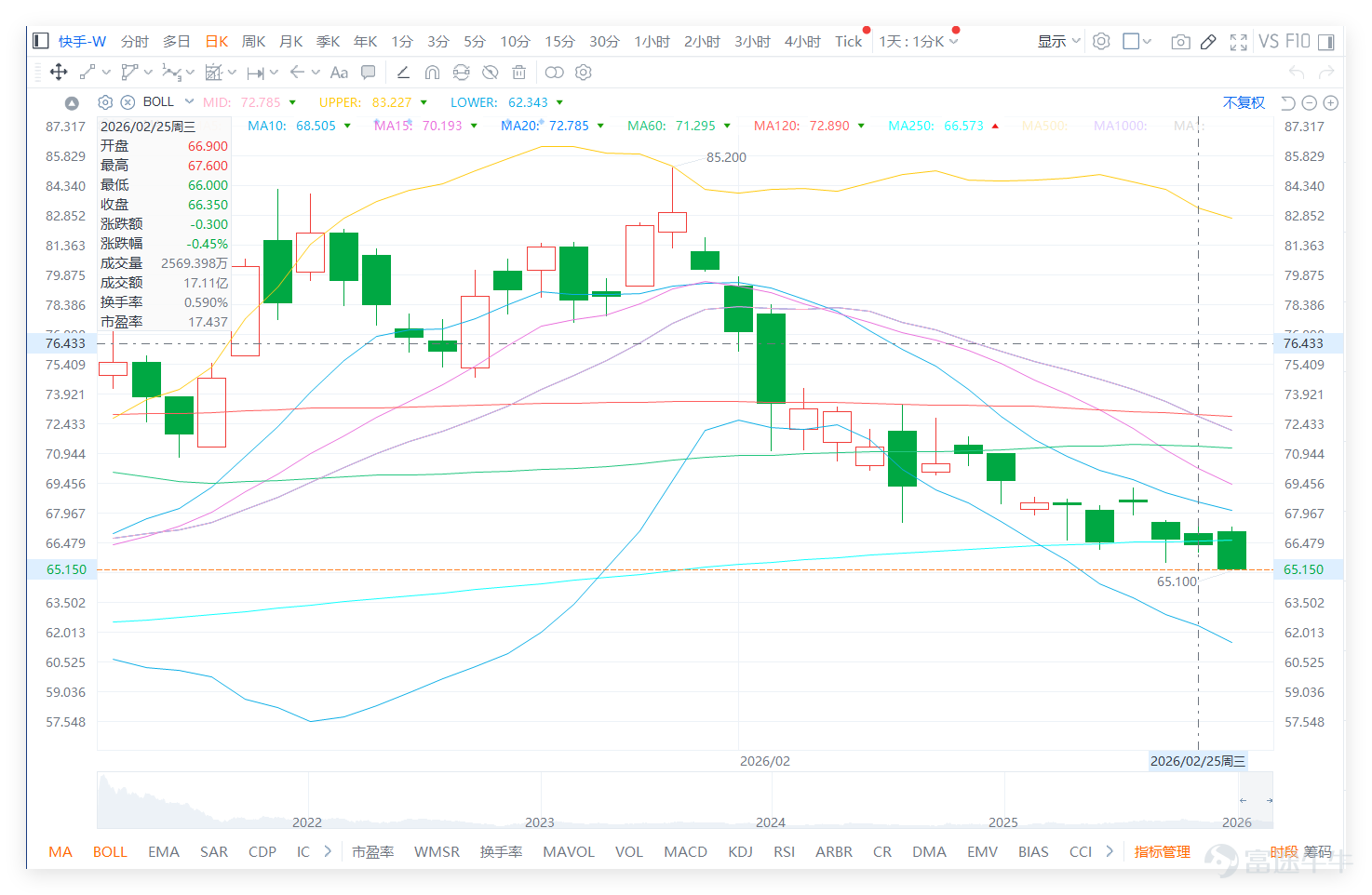The image size is (1372, 895).
Task: Open line tool options chevron
Action: (106, 72)
